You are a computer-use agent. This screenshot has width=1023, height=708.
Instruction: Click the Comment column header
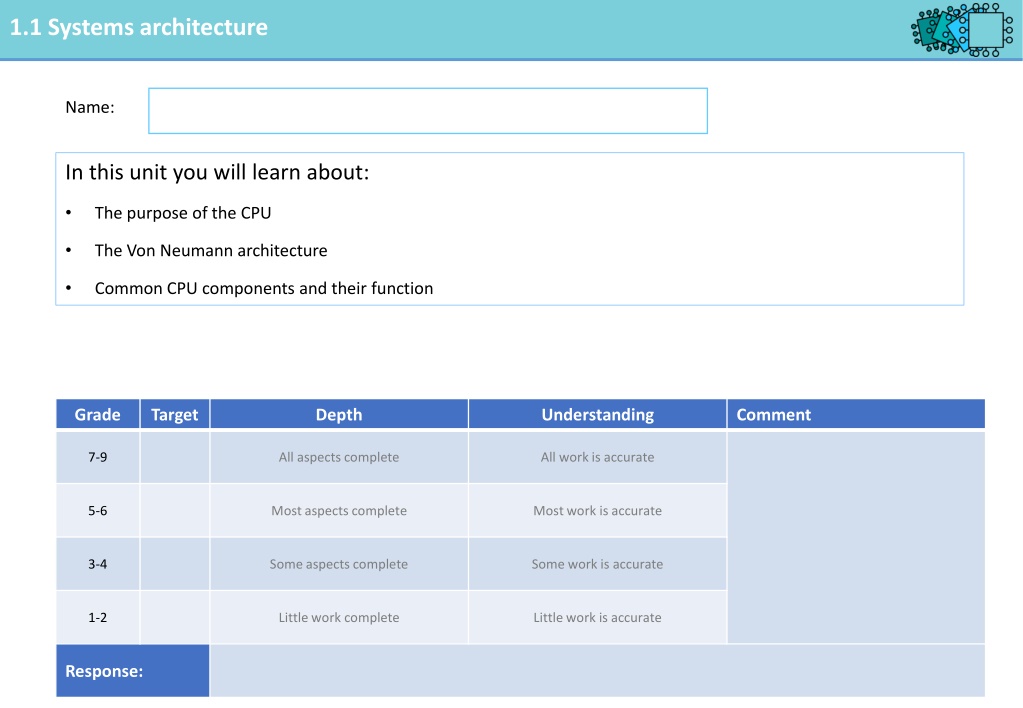856,414
